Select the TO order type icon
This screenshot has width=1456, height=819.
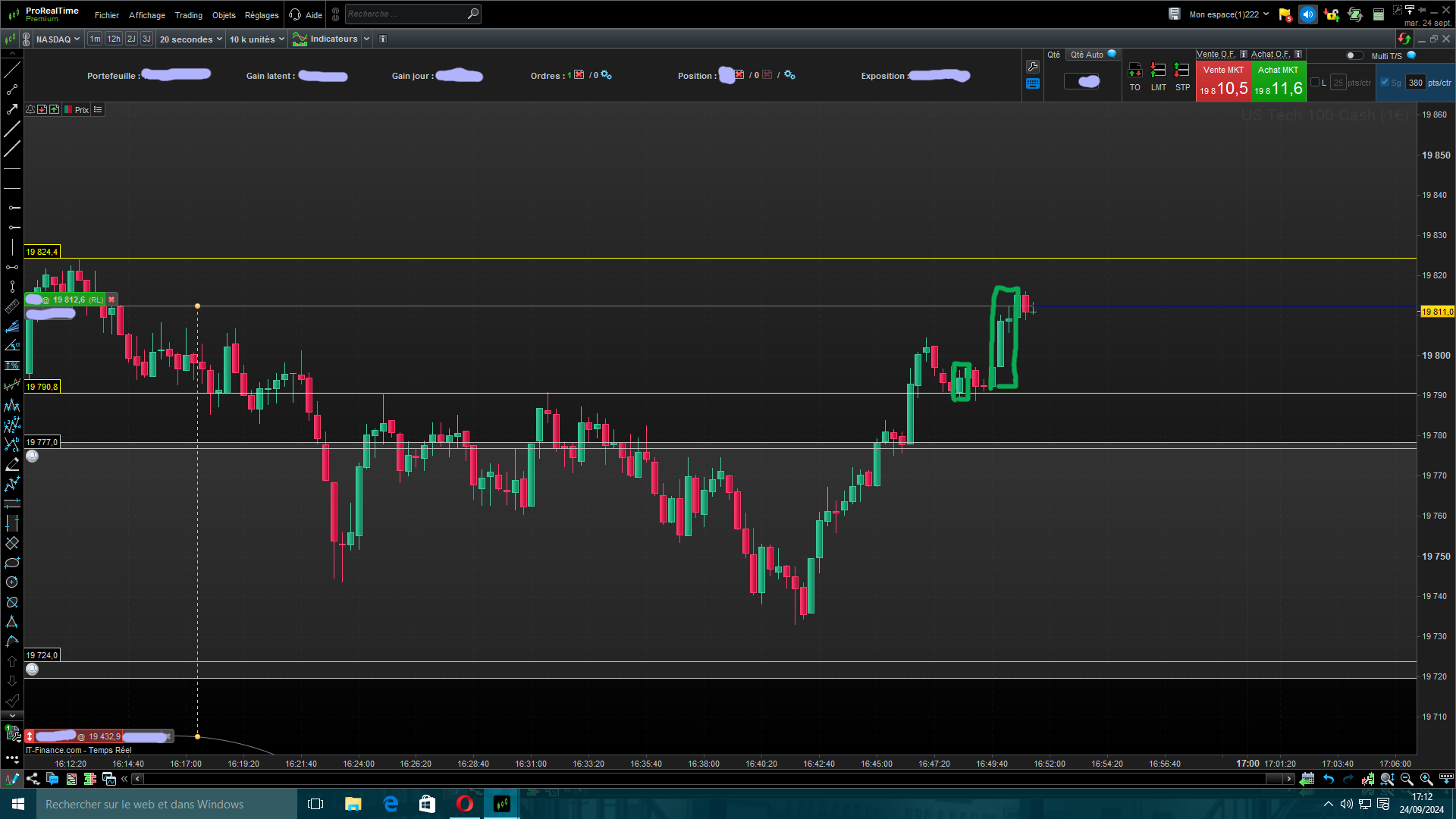[x=1134, y=72]
